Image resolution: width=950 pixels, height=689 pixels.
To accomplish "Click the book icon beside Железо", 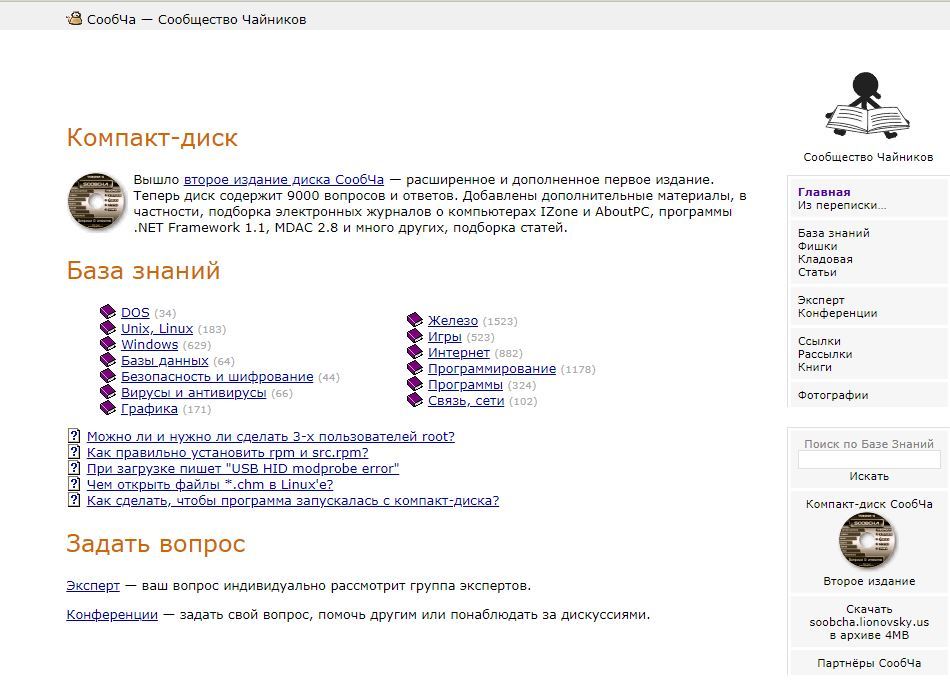I will [415, 321].
